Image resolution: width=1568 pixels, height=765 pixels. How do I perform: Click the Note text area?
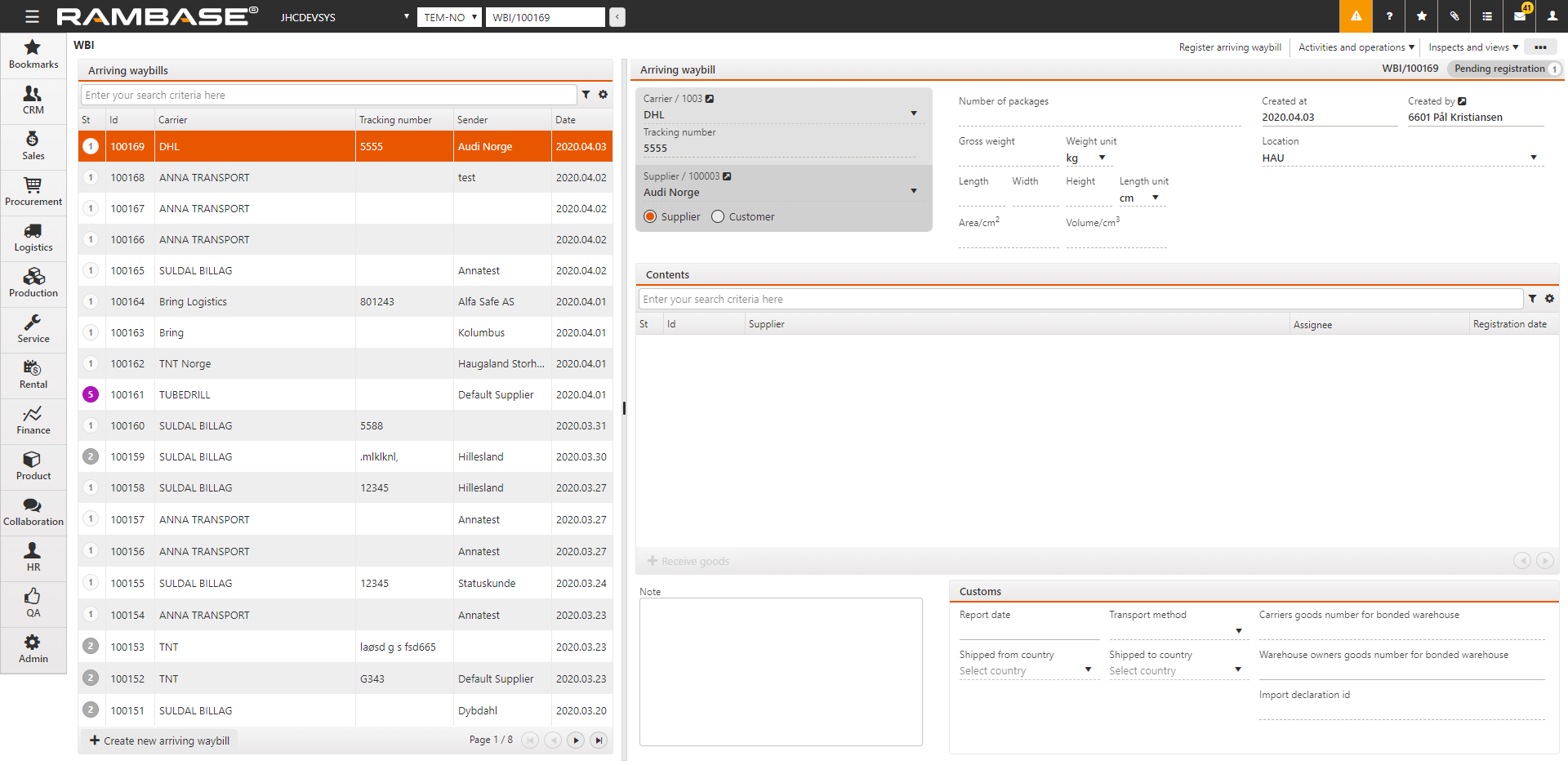click(x=781, y=672)
